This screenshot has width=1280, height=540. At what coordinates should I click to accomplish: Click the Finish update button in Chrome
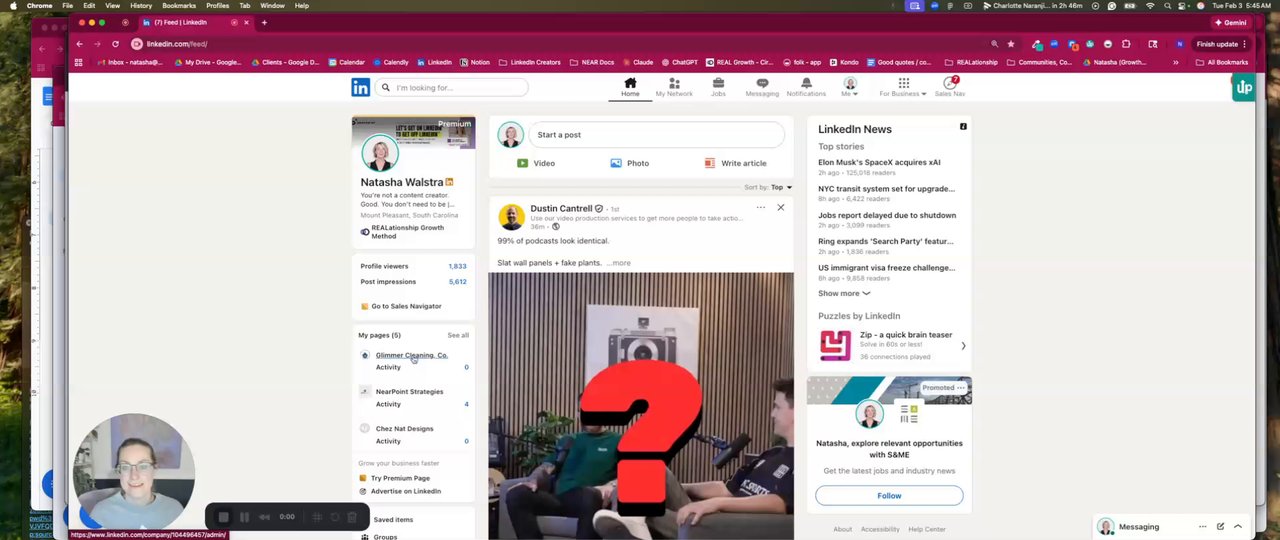1217,44
